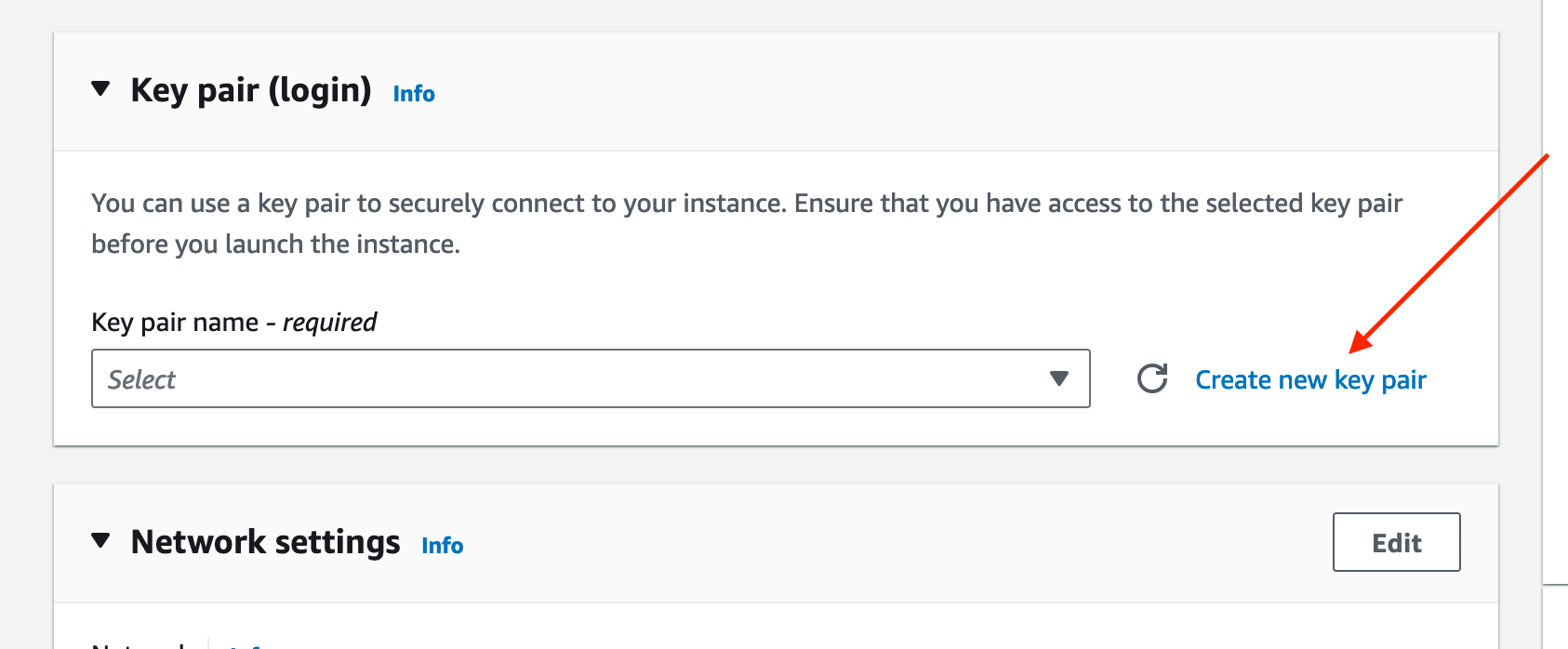
Task: Click the cut-off Network label at bottom
Action: coord(140,643)
